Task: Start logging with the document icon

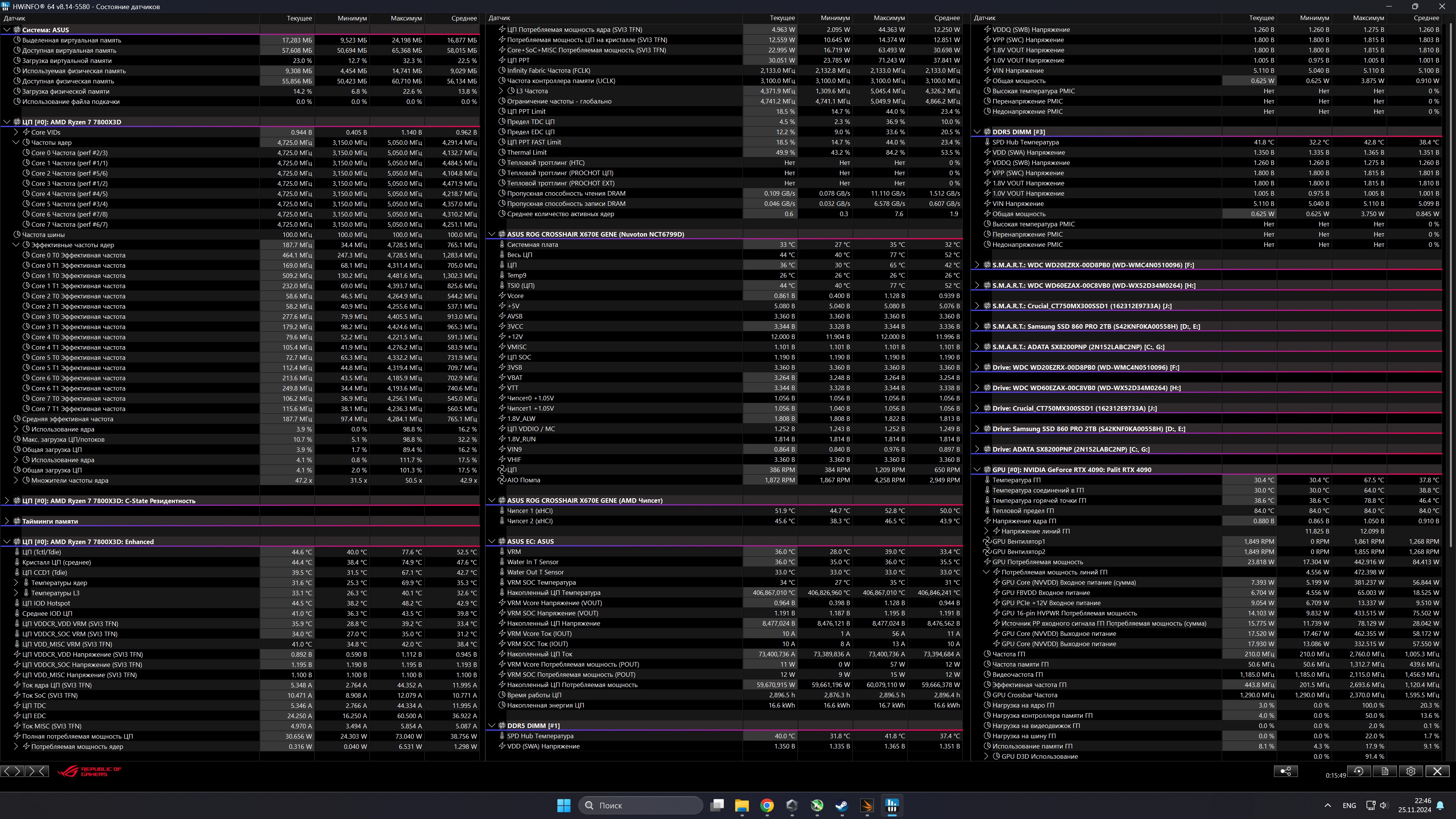Action: [x=1385, y=771]
